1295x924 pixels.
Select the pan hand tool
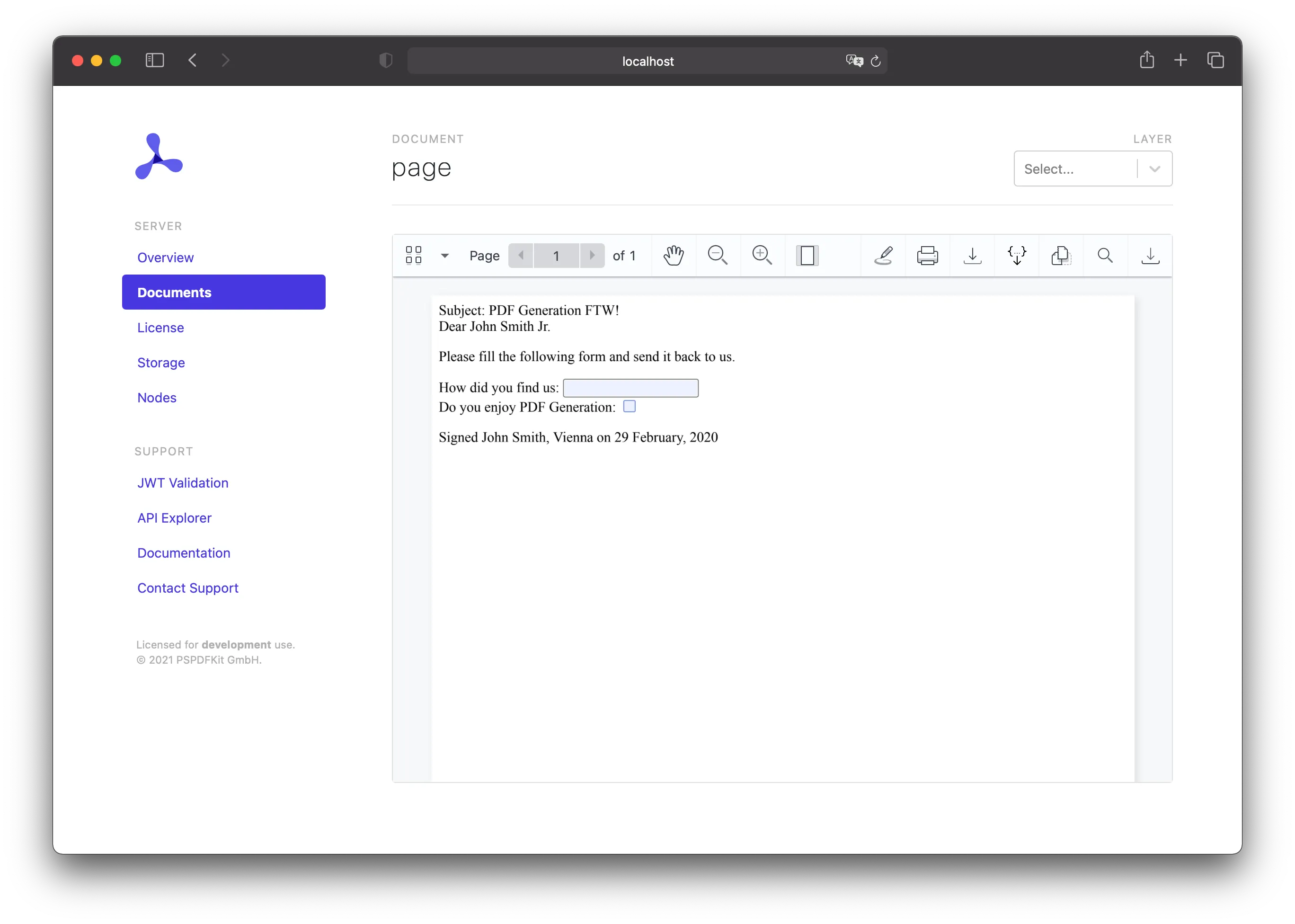[674, 256]
